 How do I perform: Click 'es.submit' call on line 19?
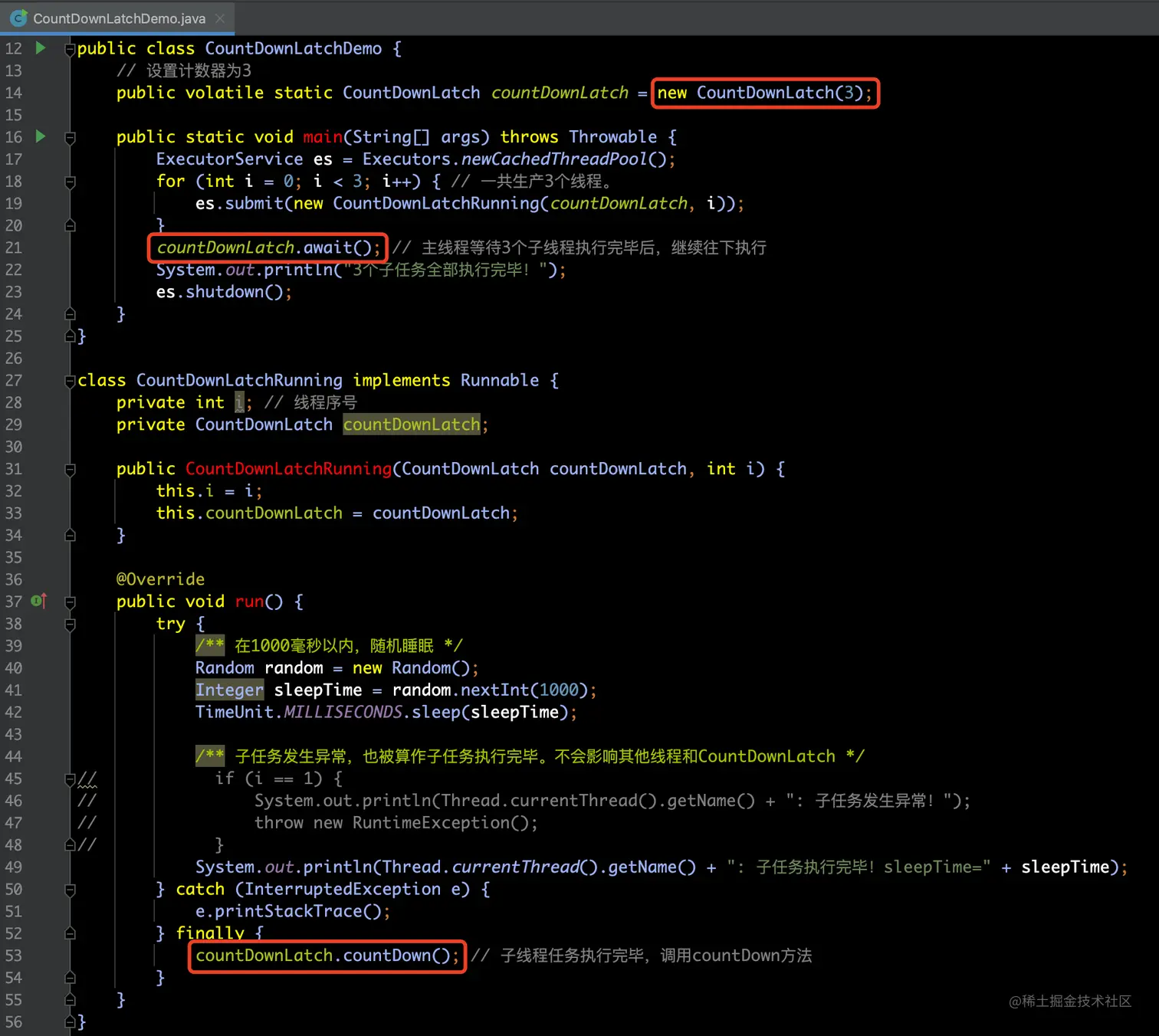click(x=239, y=204)
